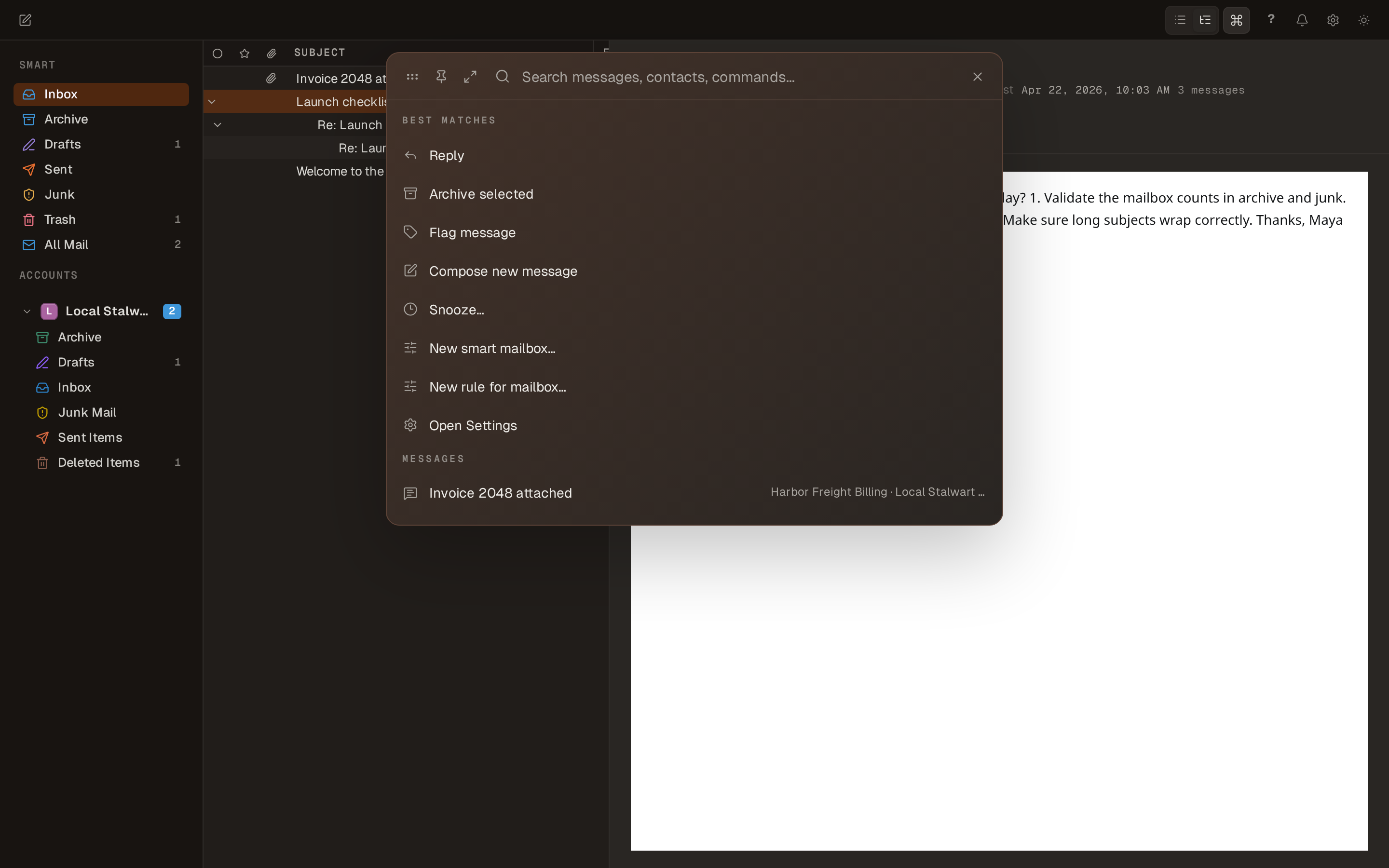The image size is (1389, 868).
Task: Click the paperclip on Invoice 2048 row
Action: point(271,79)
